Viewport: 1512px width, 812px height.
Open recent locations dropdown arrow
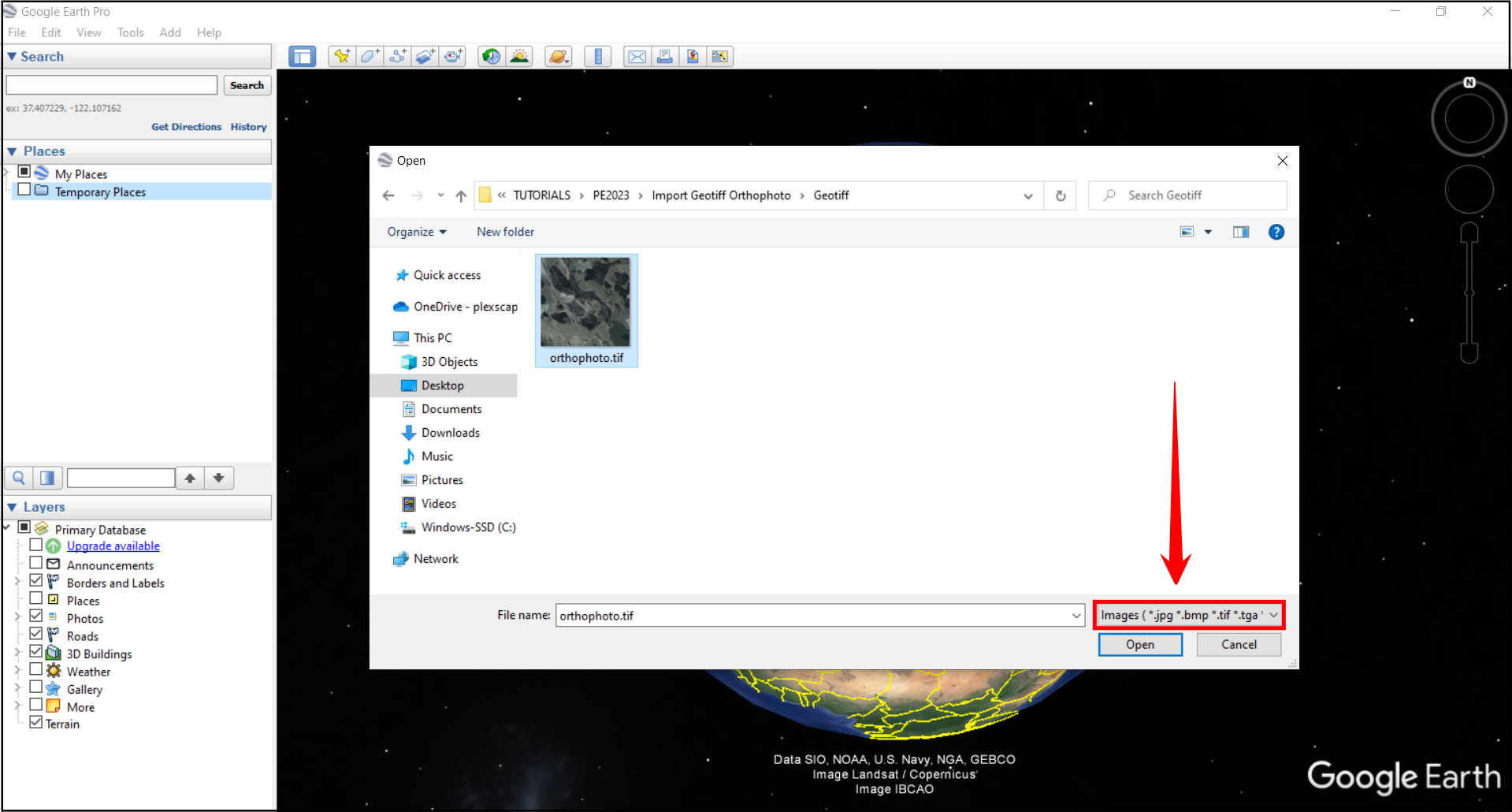[440, 196]
